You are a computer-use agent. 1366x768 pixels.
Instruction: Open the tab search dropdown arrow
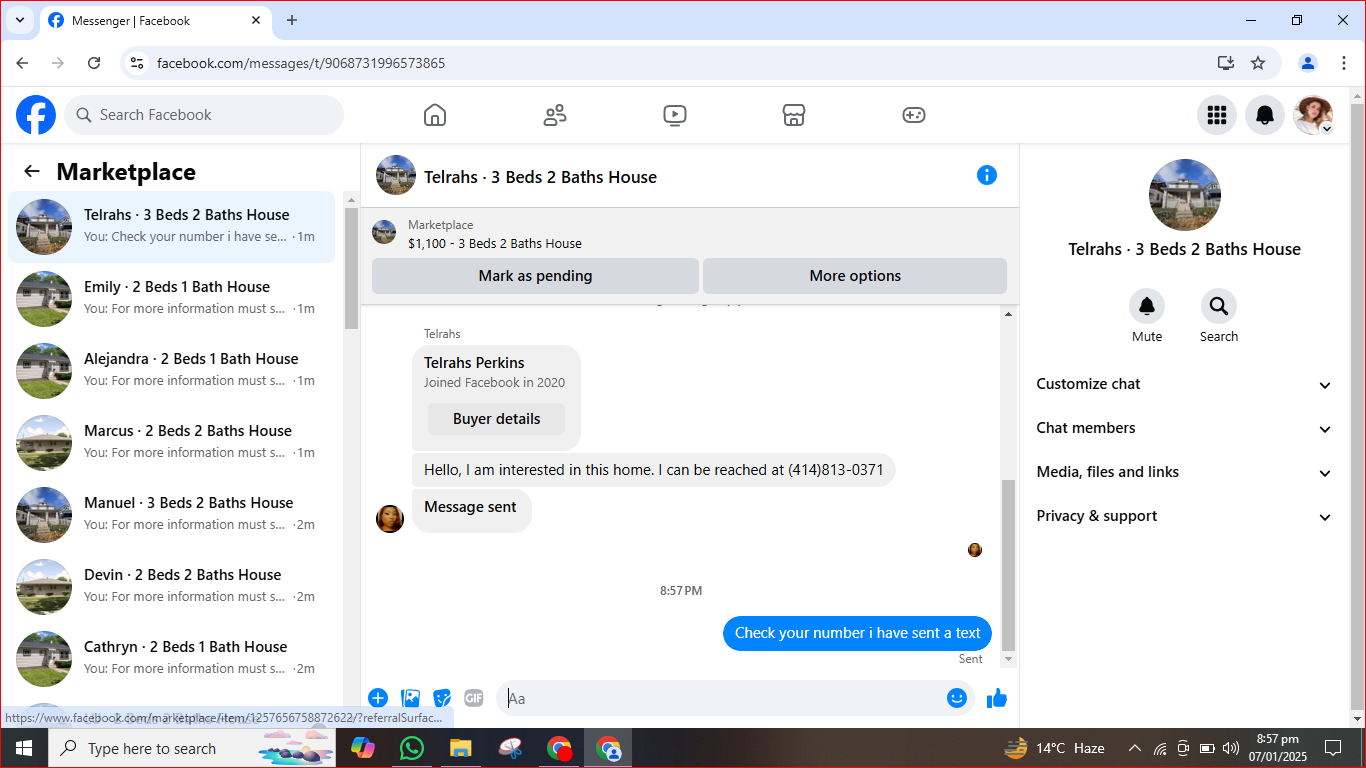tap(19, 20)
